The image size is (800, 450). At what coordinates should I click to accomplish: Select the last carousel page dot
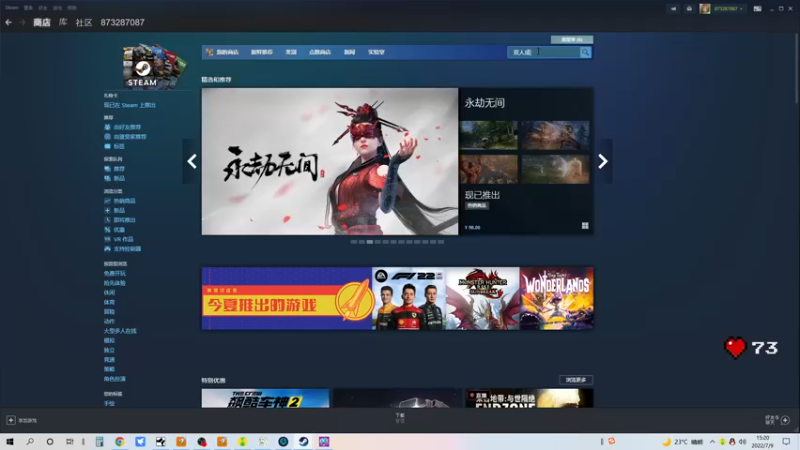tap(441, 242)
